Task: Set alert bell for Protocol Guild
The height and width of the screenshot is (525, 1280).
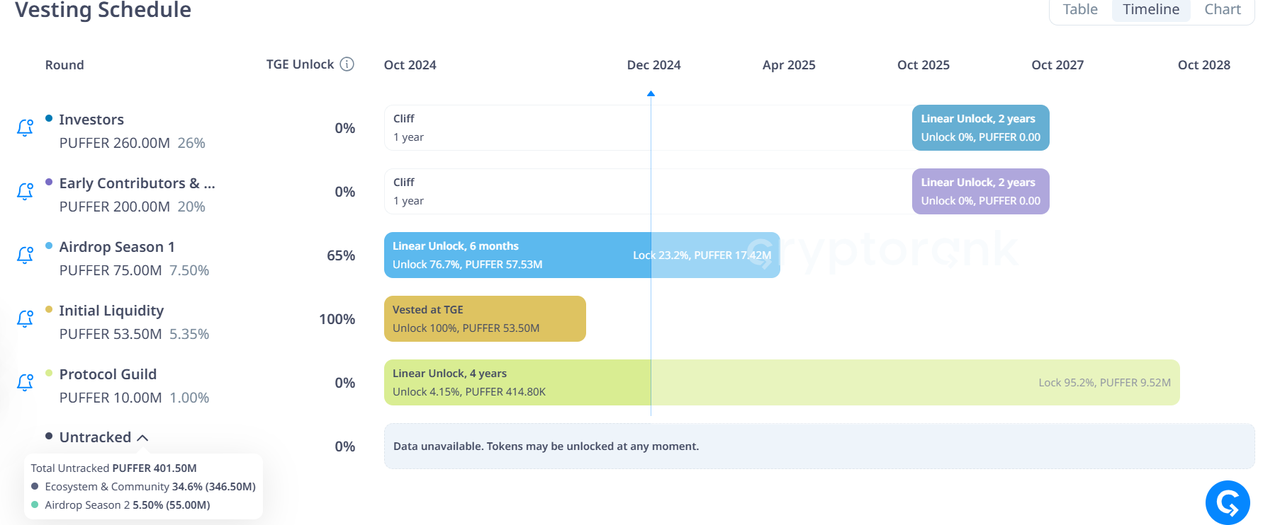Action: 25,382
